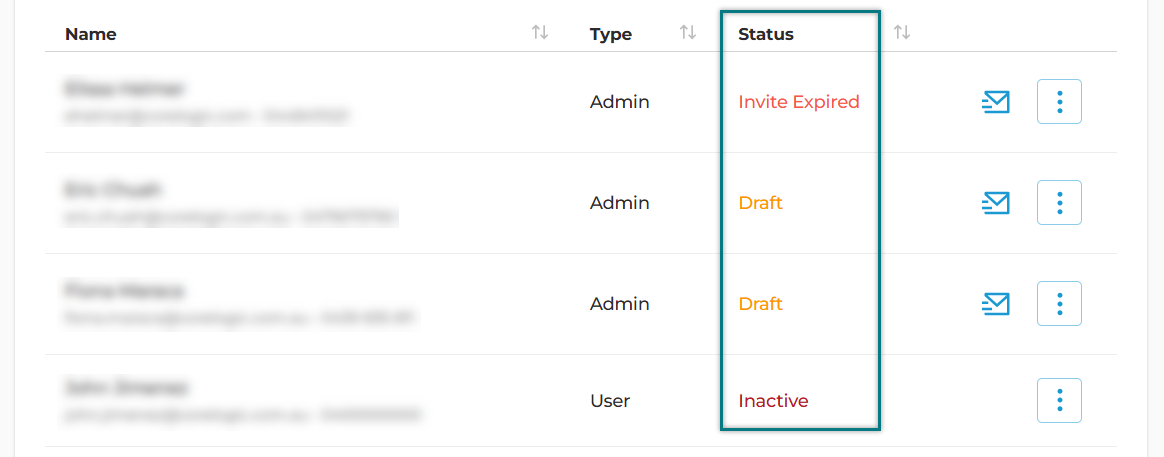Click the User type cell
This screenshot has height=457, width=1164.
(x=610, y=401)
